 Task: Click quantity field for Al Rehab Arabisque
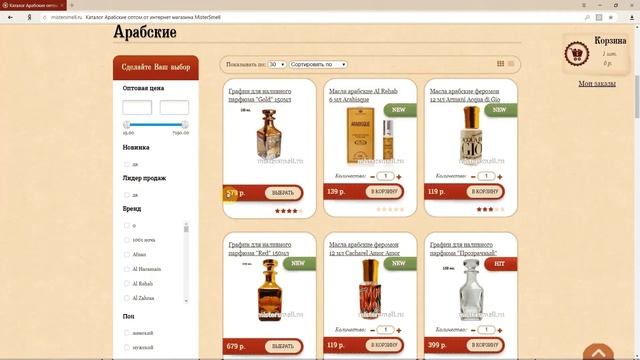click(x=385, y=176)
